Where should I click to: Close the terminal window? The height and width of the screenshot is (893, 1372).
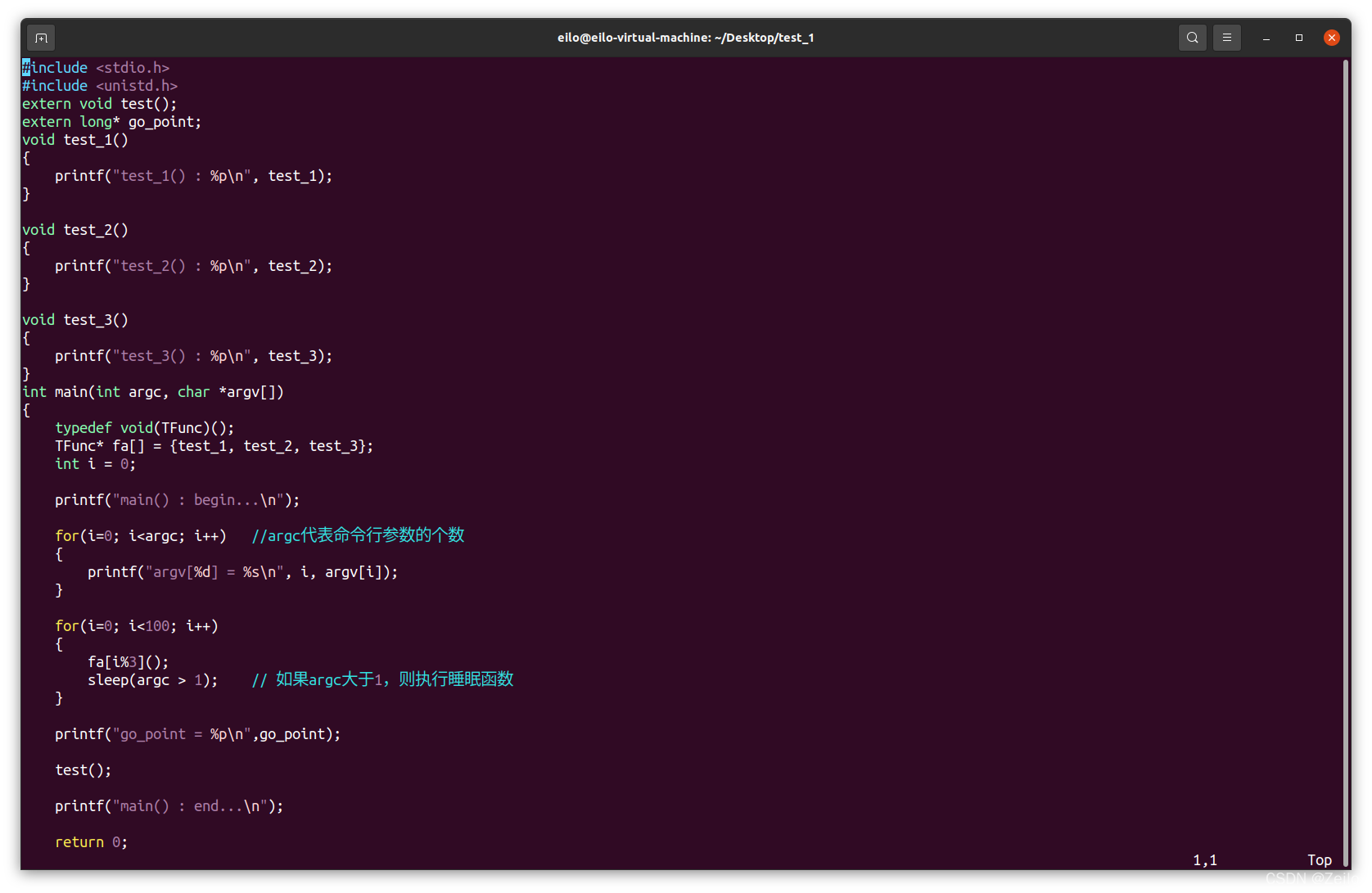click(x=1332, y=38)
